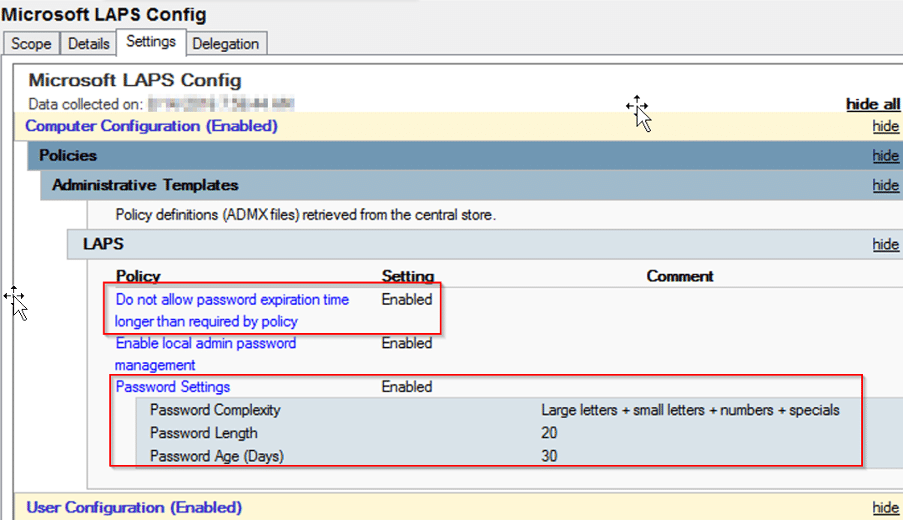904x520 pixels.
Task: Open the Password Settings policy link
Action: [x=173, y=387]
